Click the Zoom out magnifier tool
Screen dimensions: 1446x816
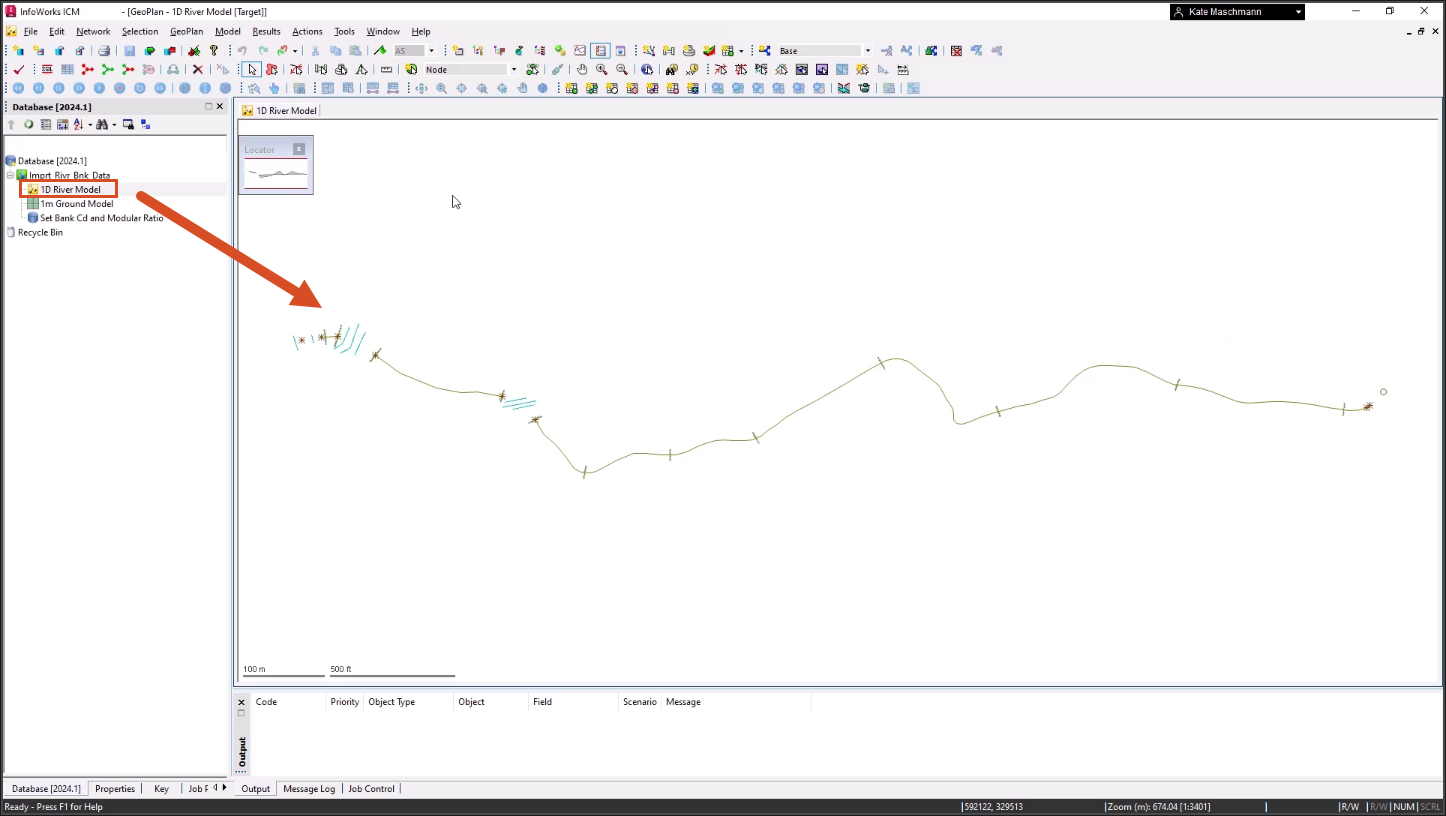pos(622,70)
